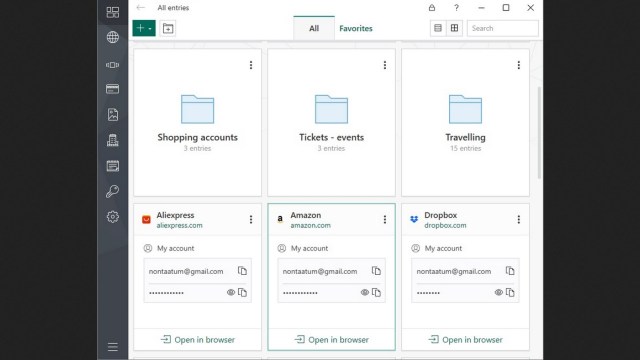
Task: Unhide the Dropbox password with eye icon
Action: click(499, 292)
